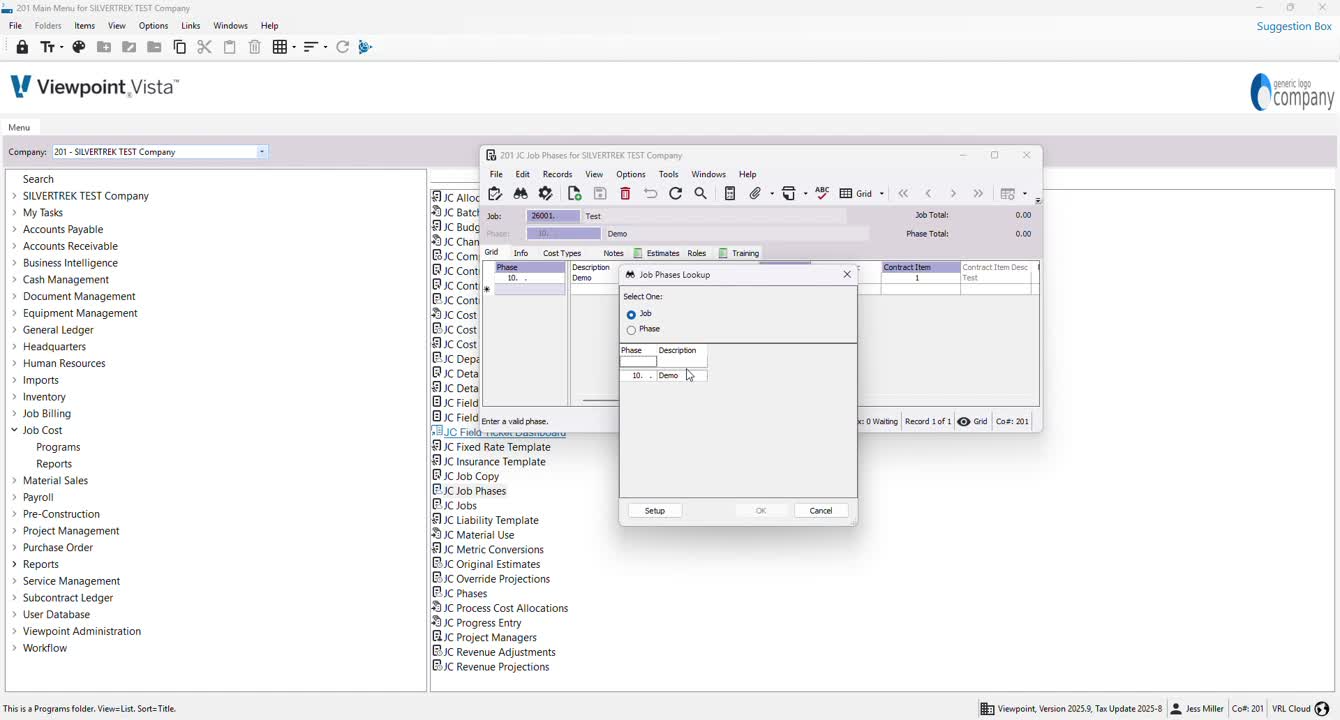Click the Job number field 26001

pos(553,216)
